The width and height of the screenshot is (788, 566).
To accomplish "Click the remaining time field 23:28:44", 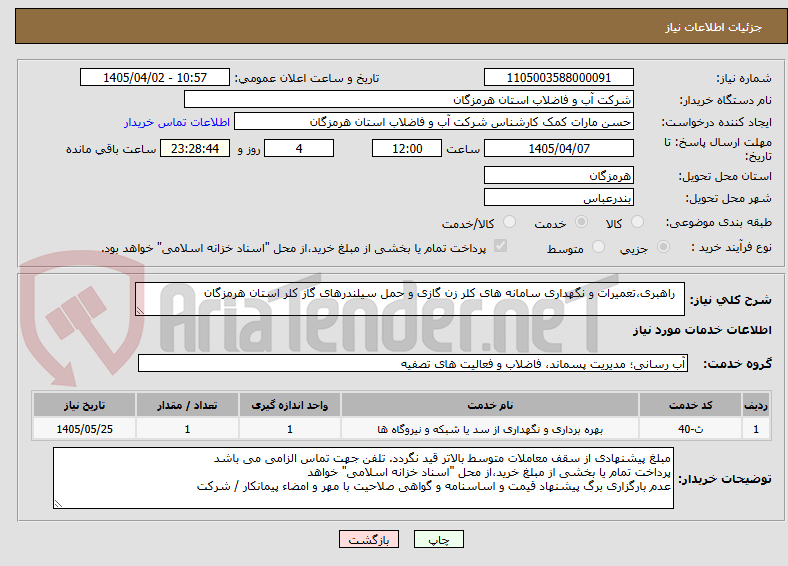I will click(195, 148).
